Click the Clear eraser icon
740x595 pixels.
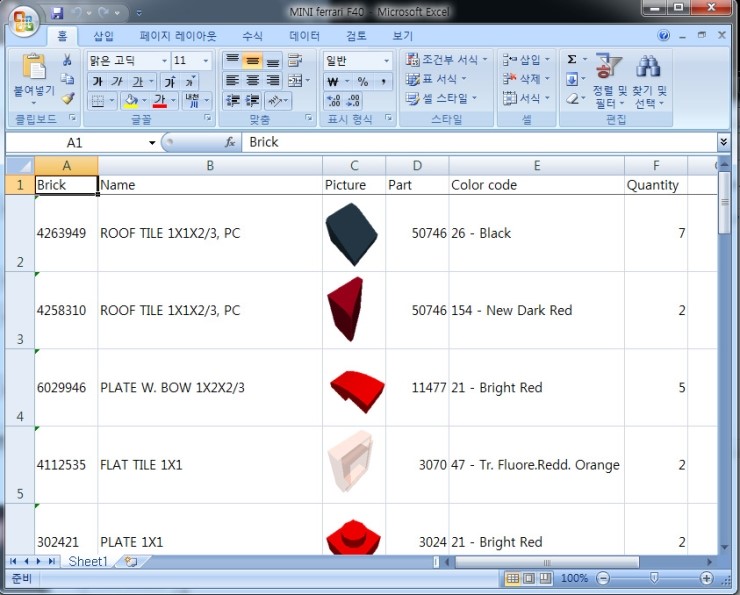pyautogui.click(x=572, y=99)
